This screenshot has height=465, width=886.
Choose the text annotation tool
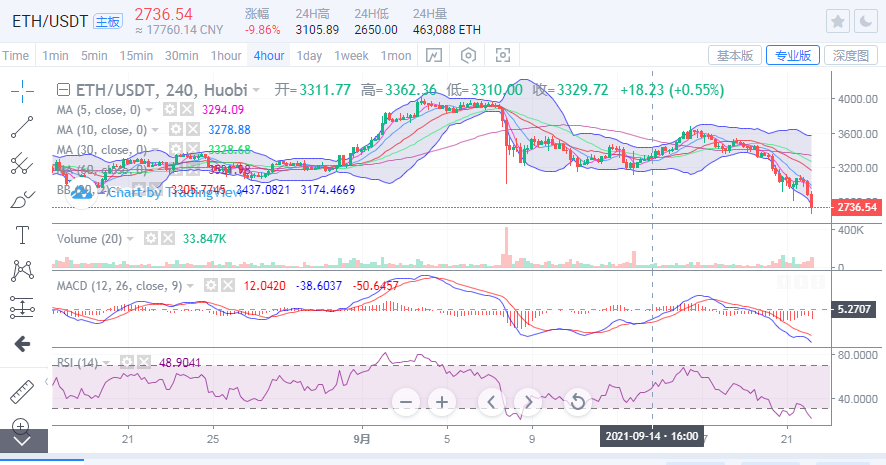point(22,235)
